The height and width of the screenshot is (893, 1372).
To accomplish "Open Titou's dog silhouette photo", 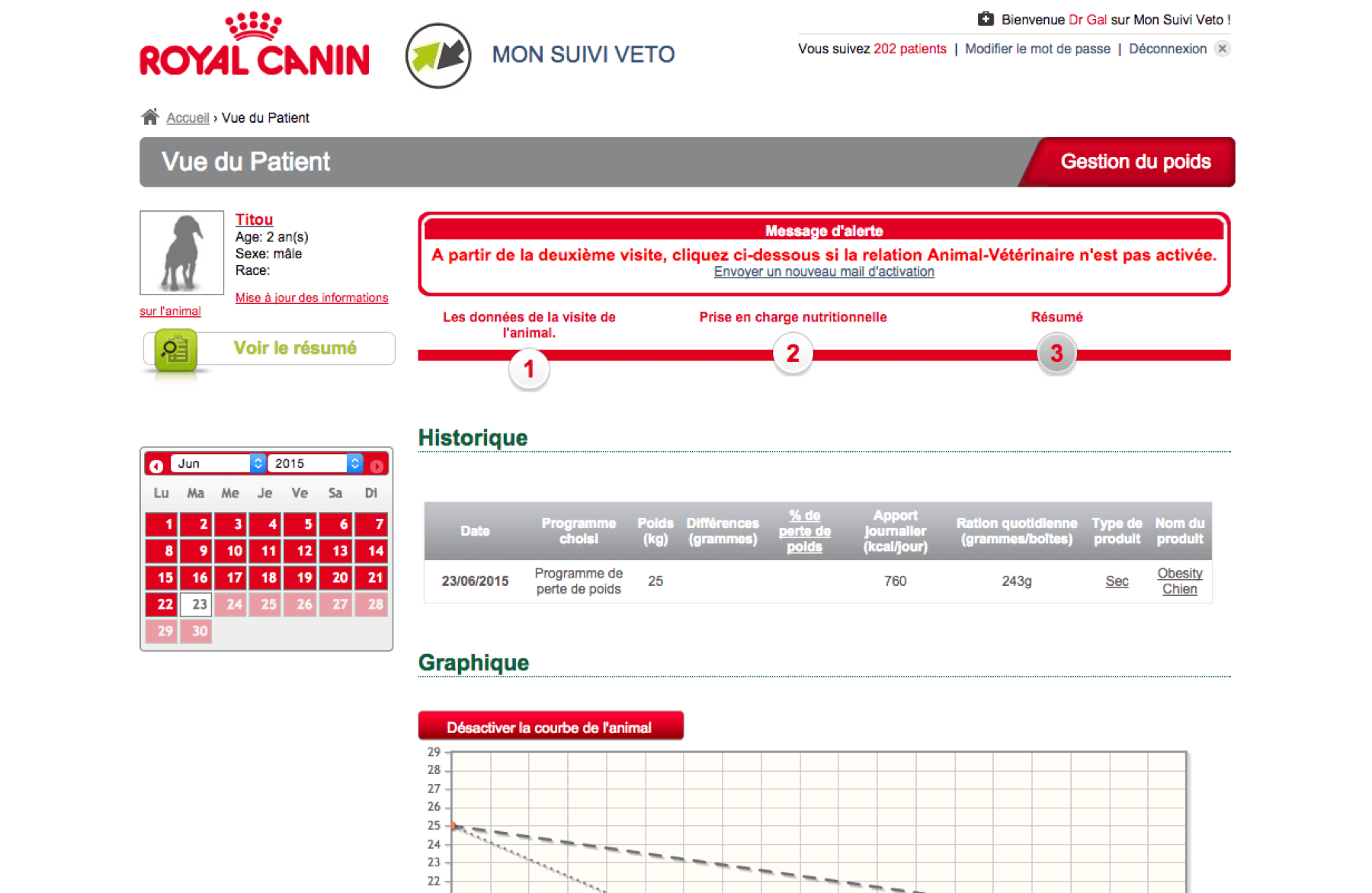I will pyautogui.click(x=181, y=253).
